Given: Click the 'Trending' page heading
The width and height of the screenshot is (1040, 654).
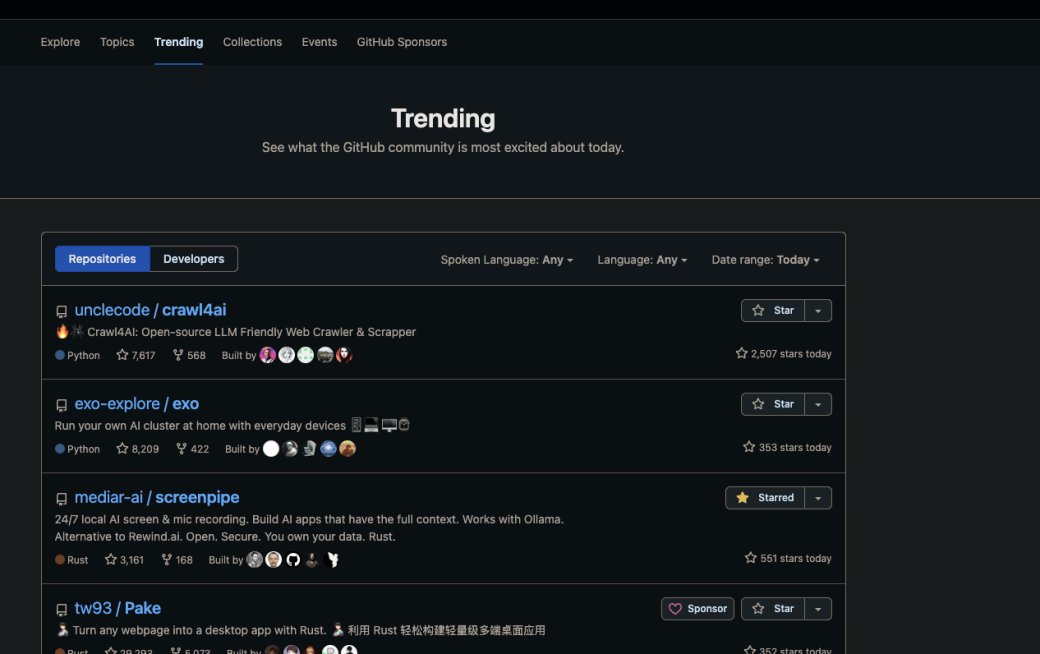Looking at the screenshot, I should (443, 119).
